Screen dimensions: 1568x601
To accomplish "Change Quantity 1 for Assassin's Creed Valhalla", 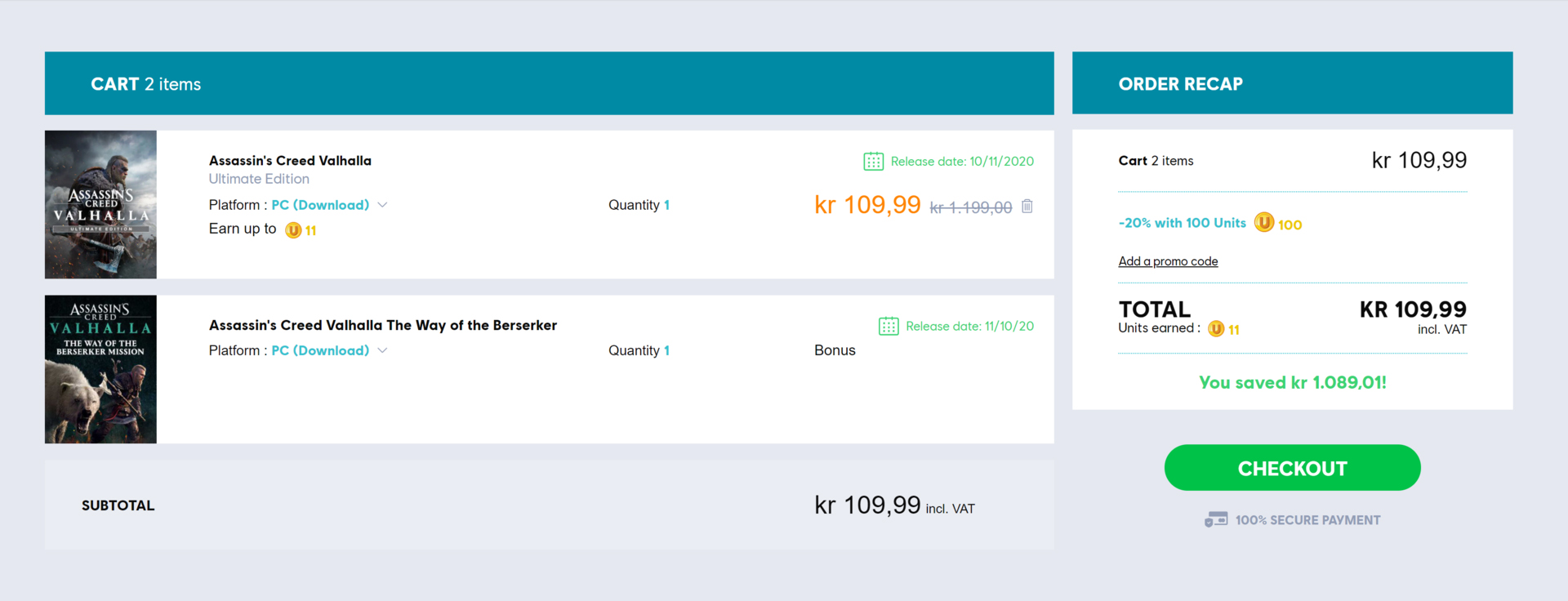I will [x=666, y=205].
